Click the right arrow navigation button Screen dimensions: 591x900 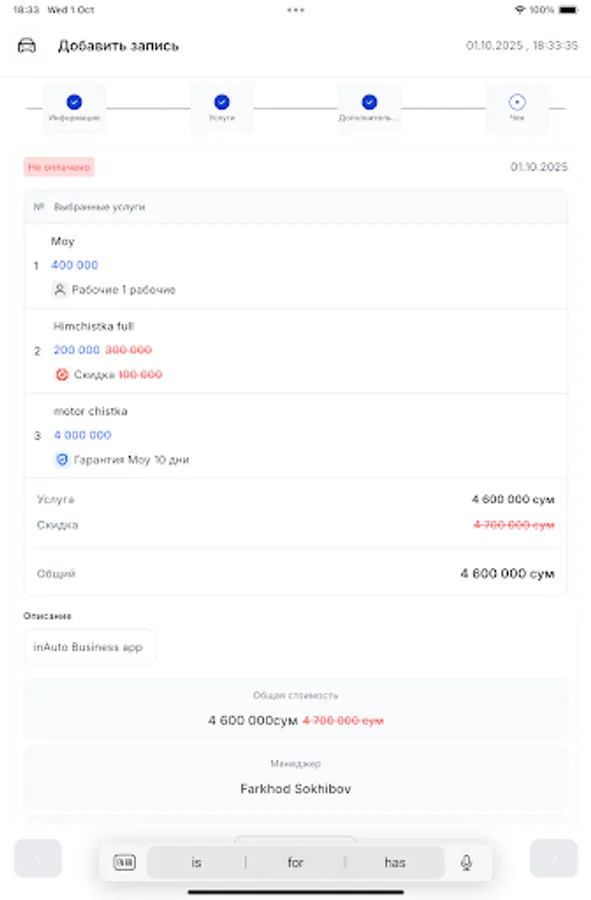click(x=554, y=859)
